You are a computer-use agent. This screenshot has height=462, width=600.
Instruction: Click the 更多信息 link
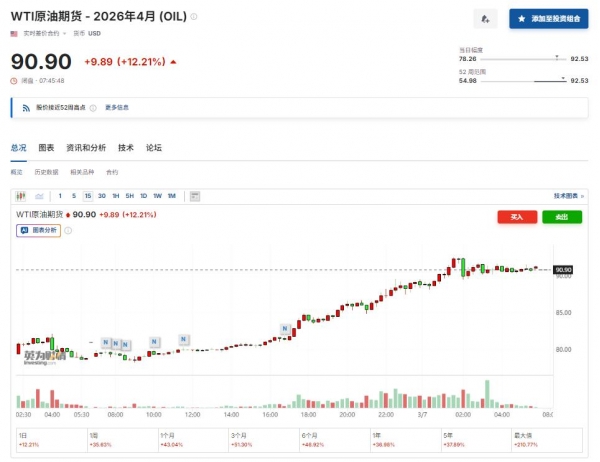[117, 107]
